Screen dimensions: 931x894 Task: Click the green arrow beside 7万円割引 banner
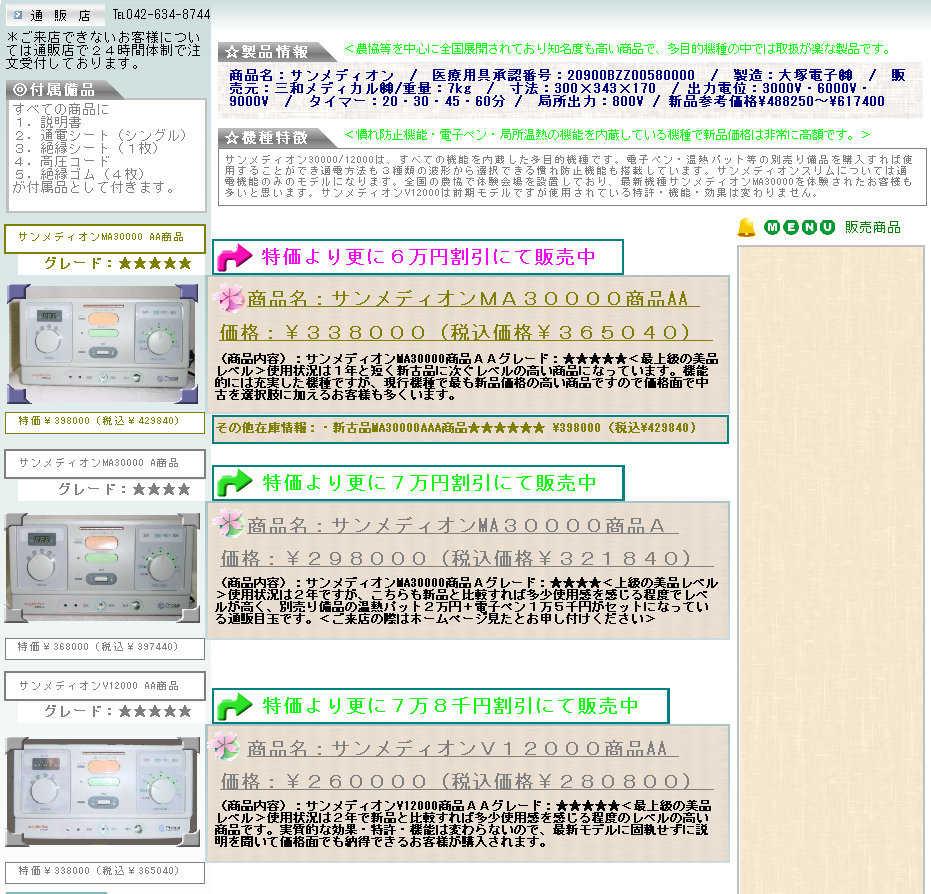[234, 483]
